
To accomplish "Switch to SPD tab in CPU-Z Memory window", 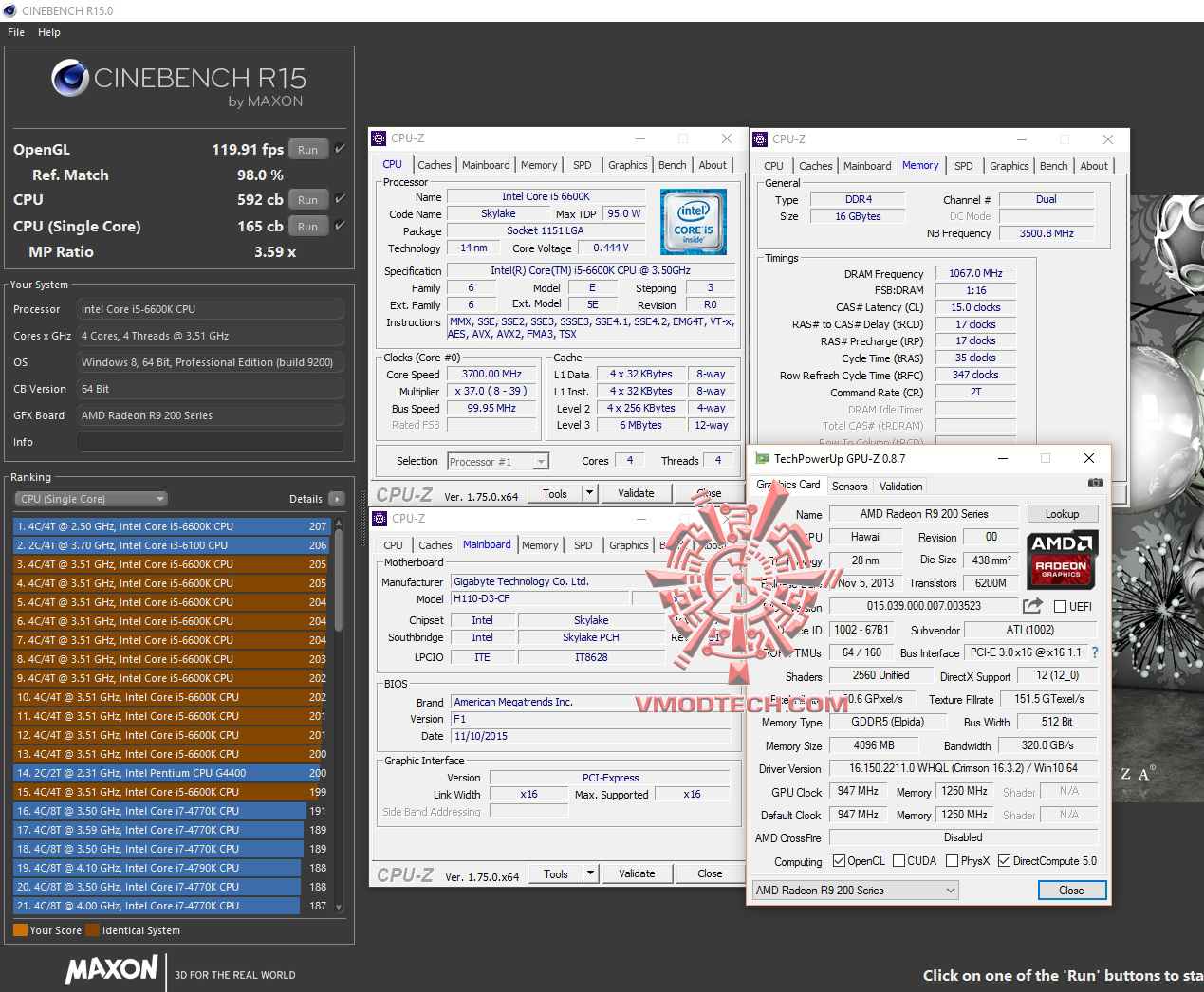I will tap(964, 166).
